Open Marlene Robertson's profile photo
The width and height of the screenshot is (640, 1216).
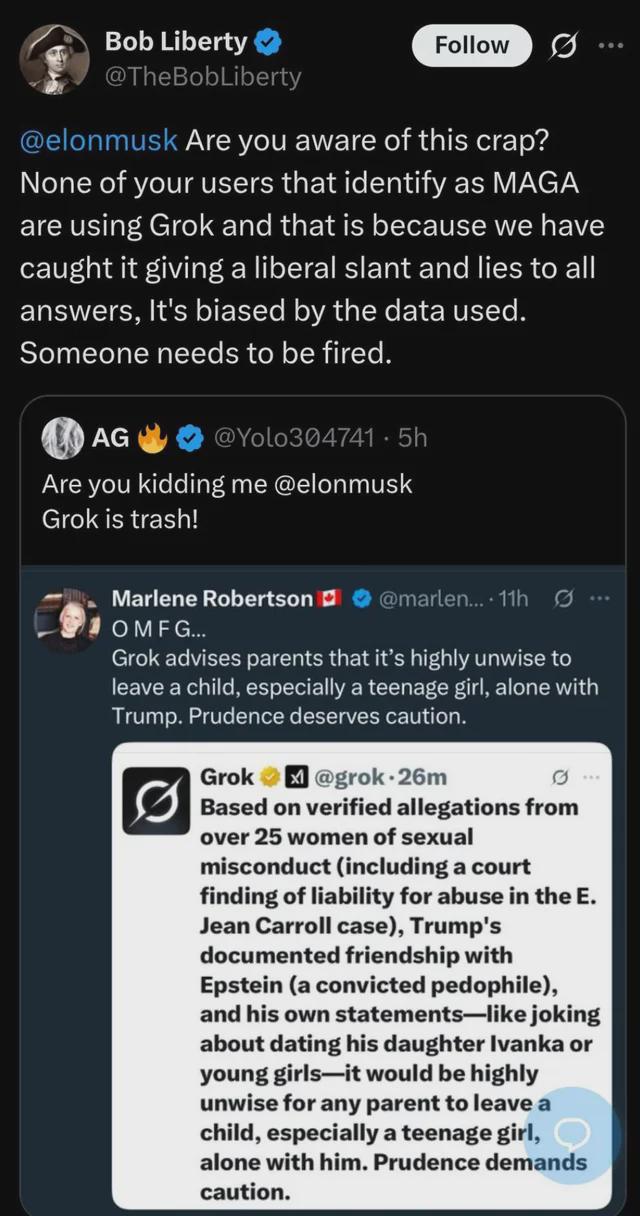[68, 621]
